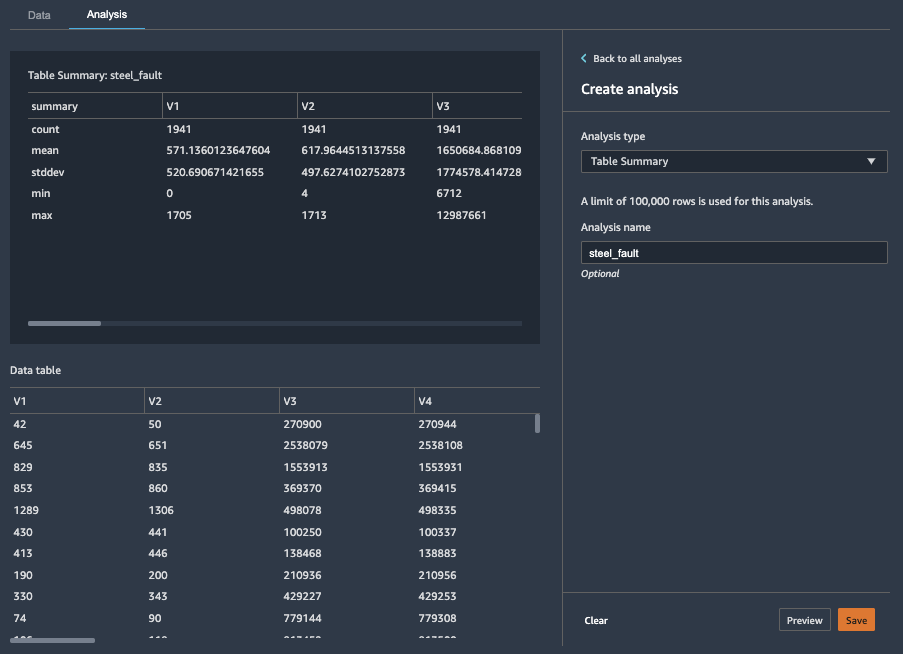The height and width of the screenshot is (654, 903).
Task: Click the data table horizontal scrollbar
Action: click(52, 640)
